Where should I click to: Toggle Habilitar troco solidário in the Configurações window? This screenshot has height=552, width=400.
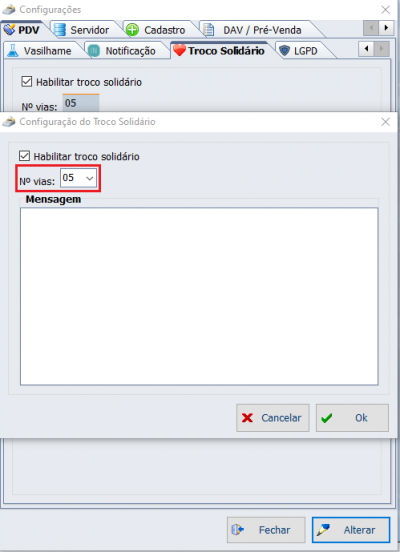(x=27, y=82)
